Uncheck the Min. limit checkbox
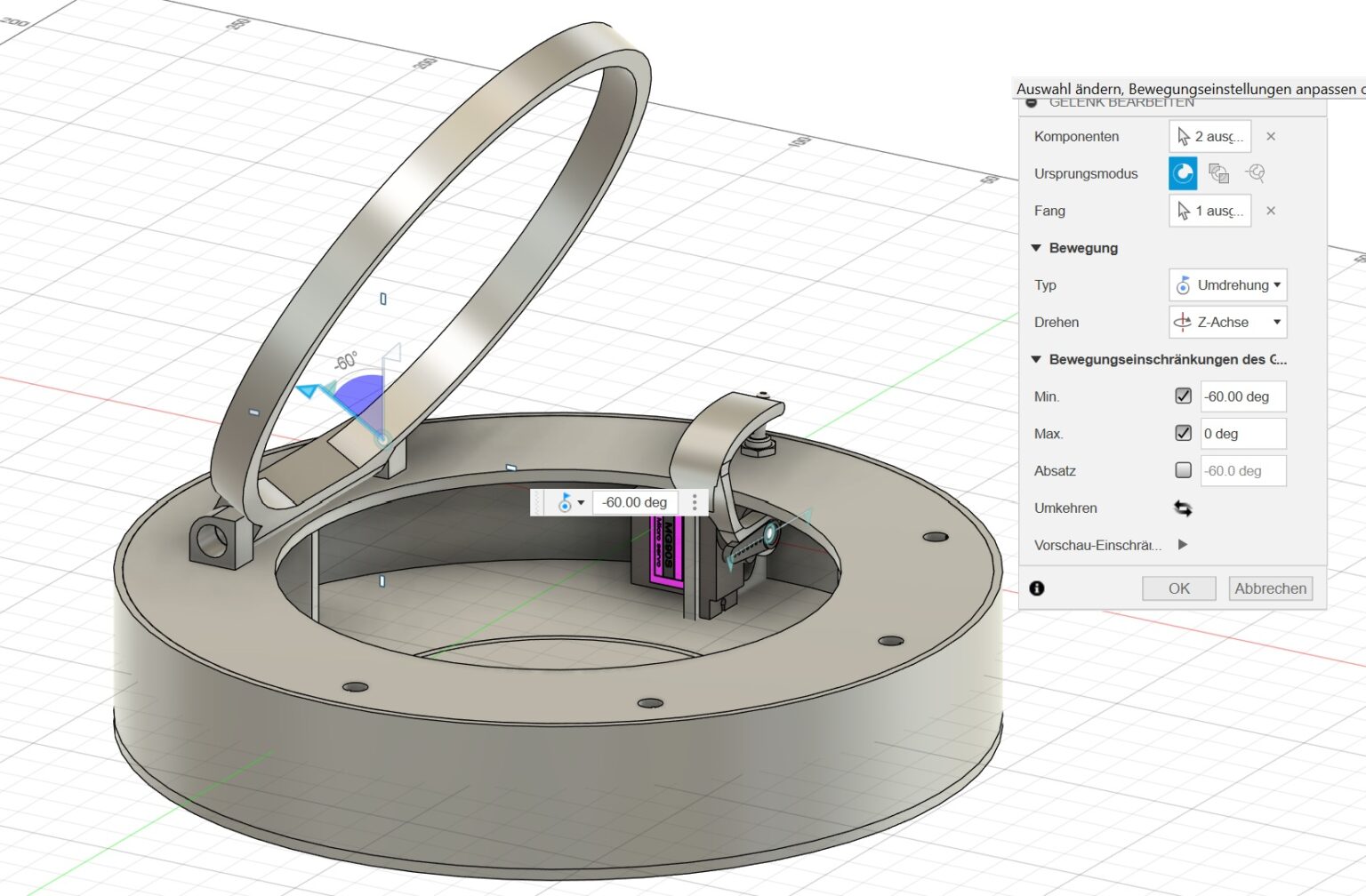 [x=1183, y=396]
